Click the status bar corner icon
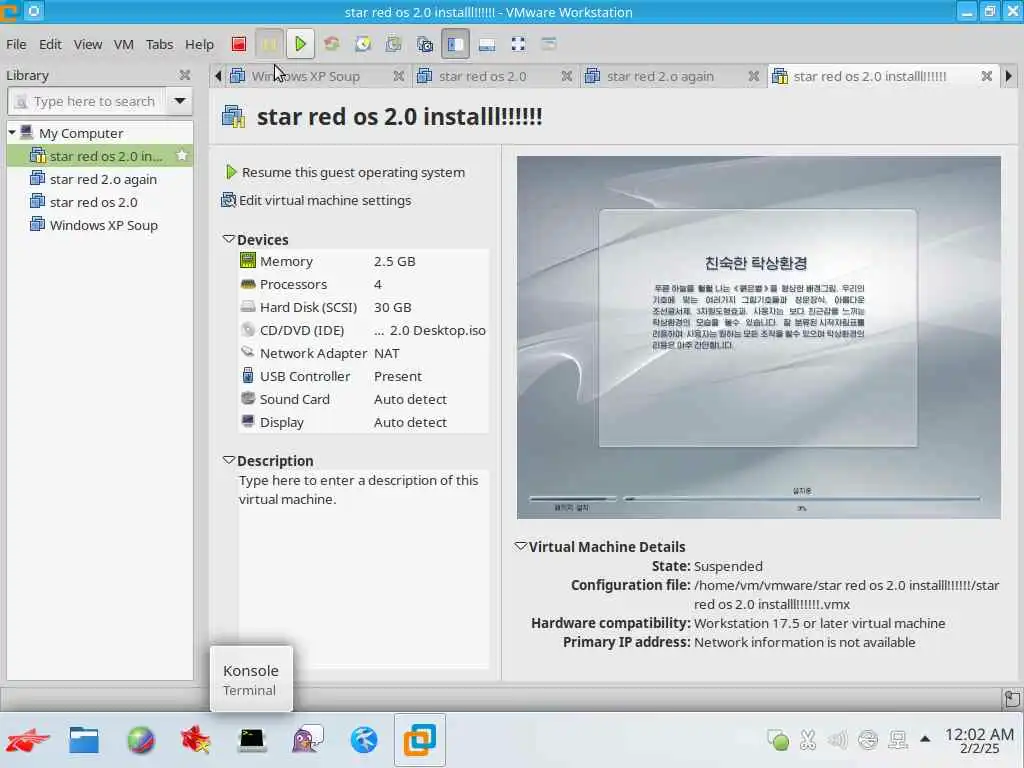 [x=1012, y=699]
